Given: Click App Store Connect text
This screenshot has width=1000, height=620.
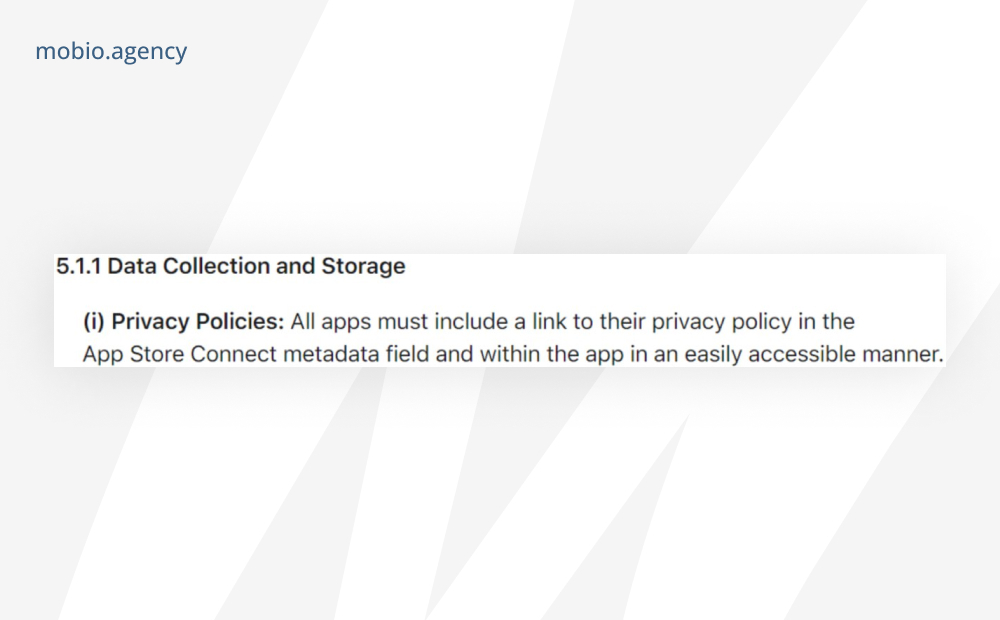Looking at the screenshot, I should (x=180, y=354).
